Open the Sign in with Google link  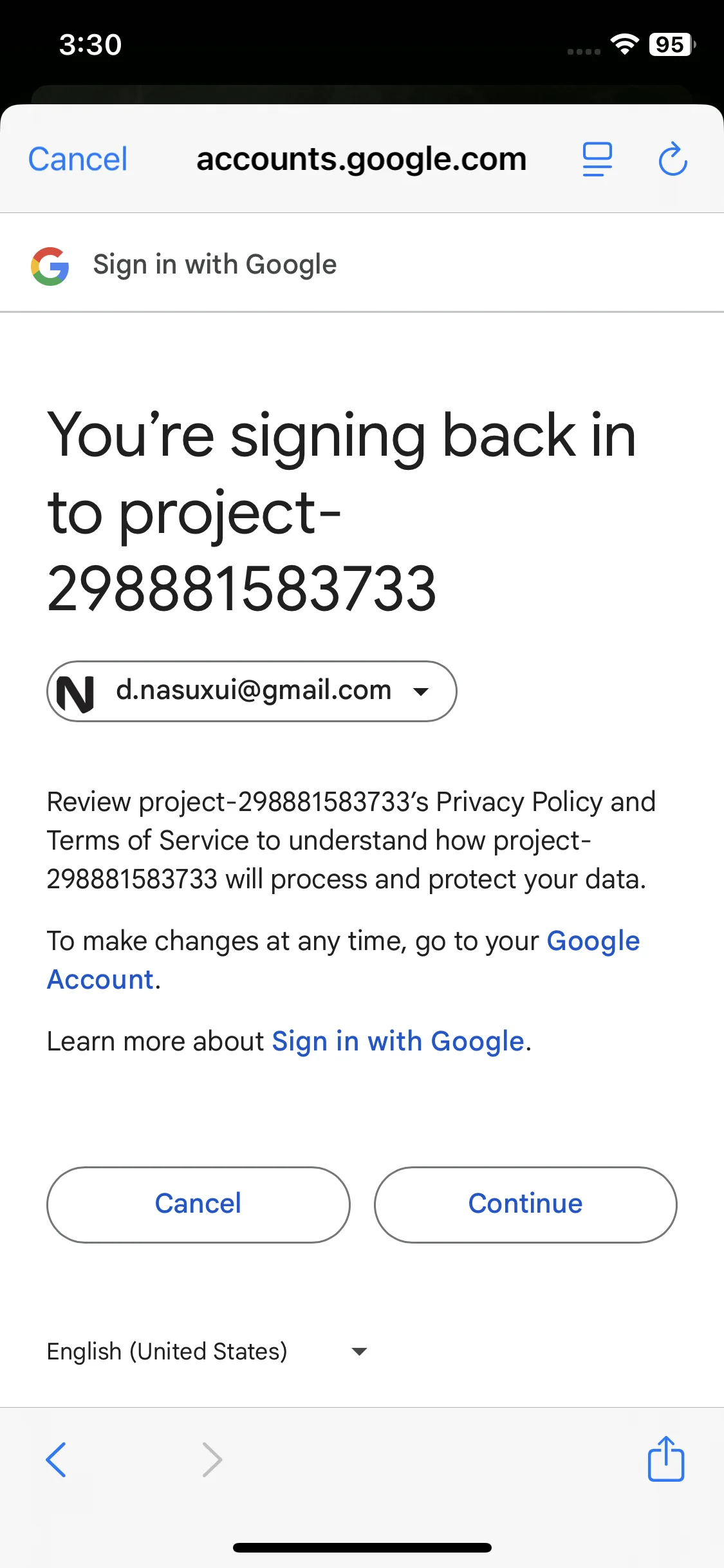click(x=398, y=1041)
